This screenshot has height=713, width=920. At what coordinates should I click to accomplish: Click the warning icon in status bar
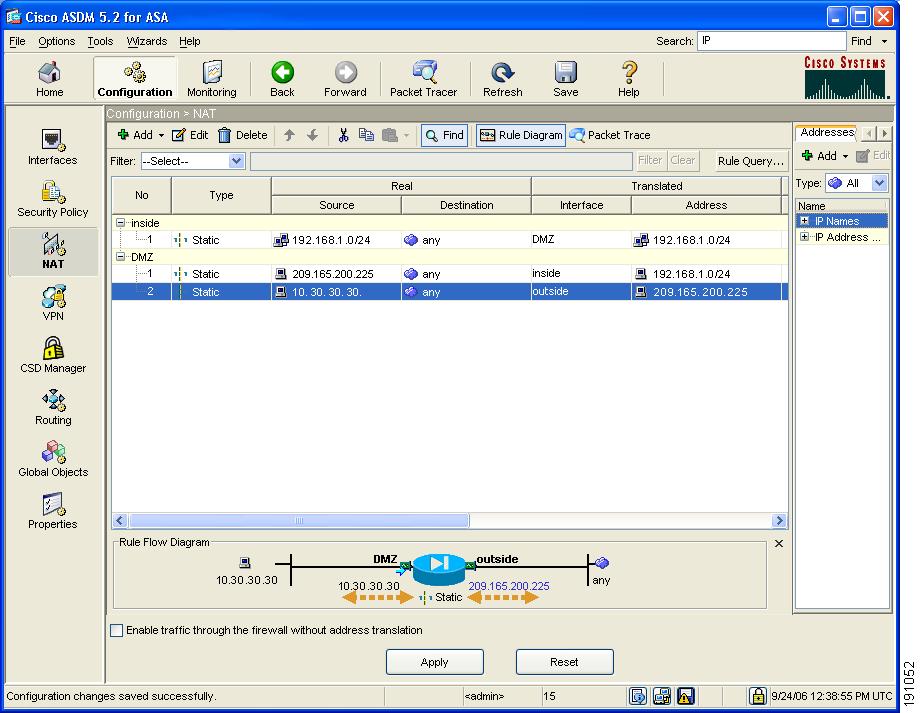(x=685, y=696)
